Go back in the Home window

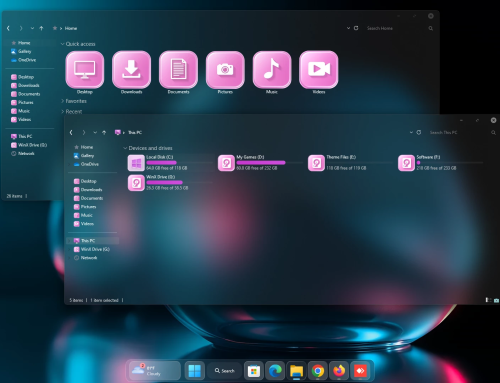click(x=8, y=28)
